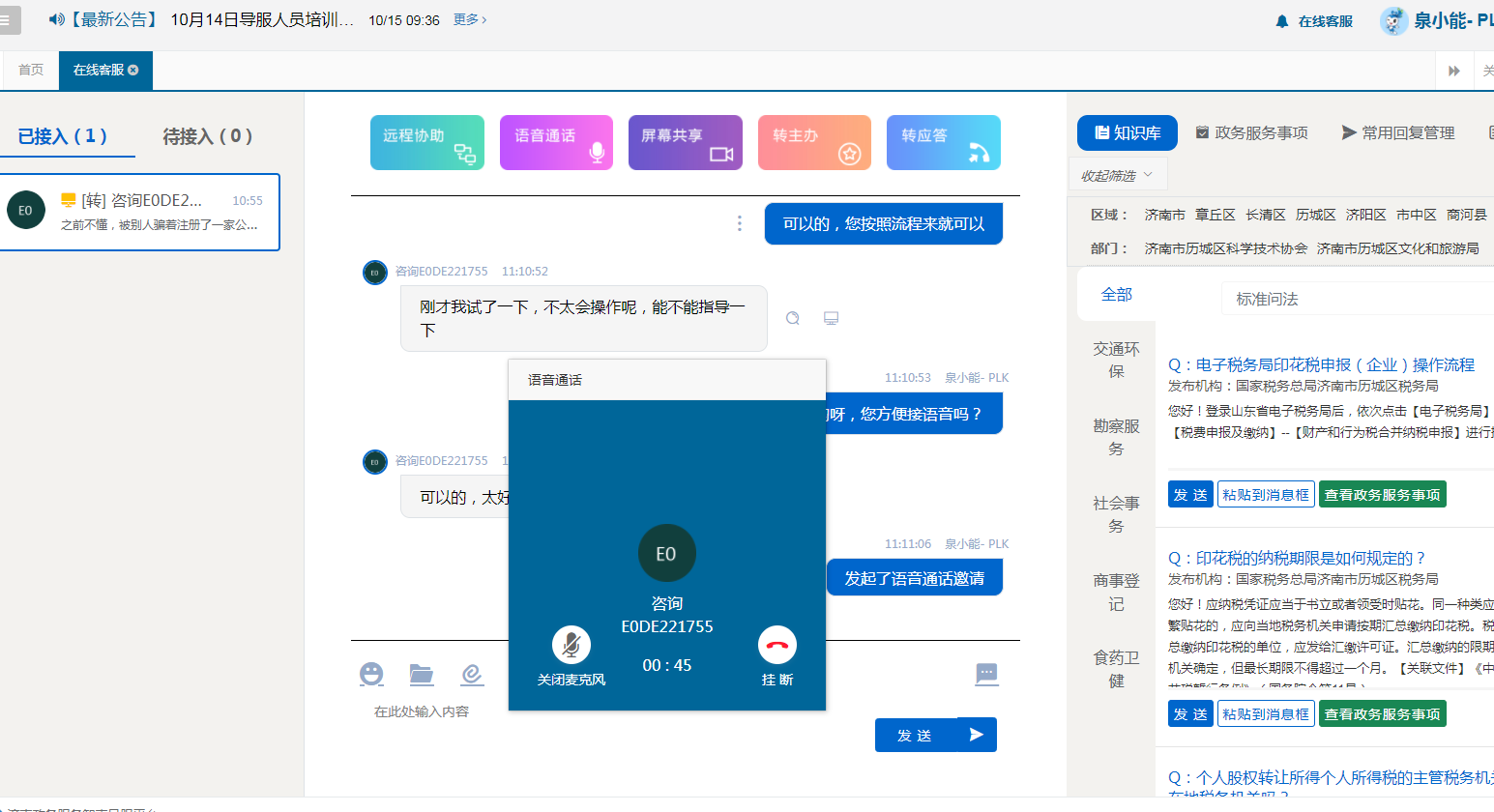Select the 全部 category
The image size is (1494, 812).
click(x=1117, y=294)
